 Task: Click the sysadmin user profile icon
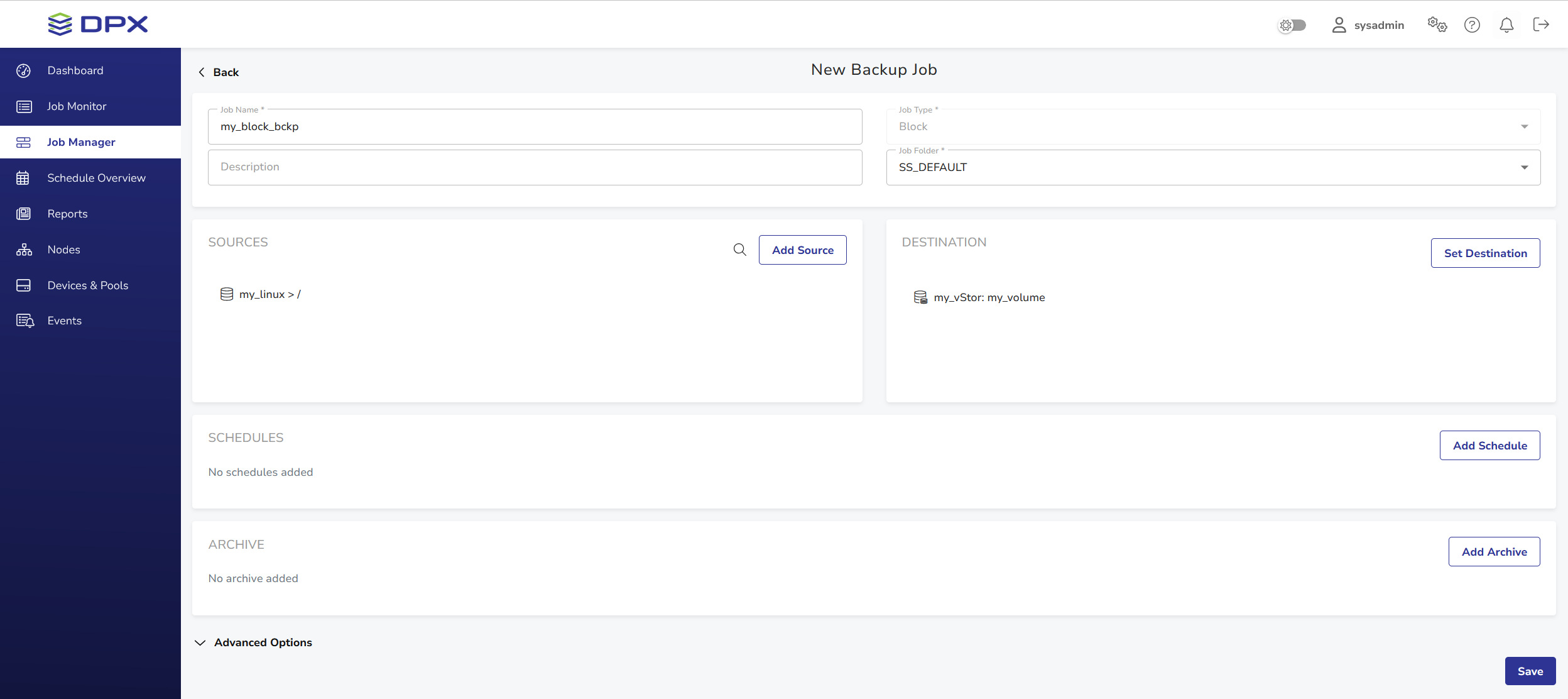tap(1339, 25)
